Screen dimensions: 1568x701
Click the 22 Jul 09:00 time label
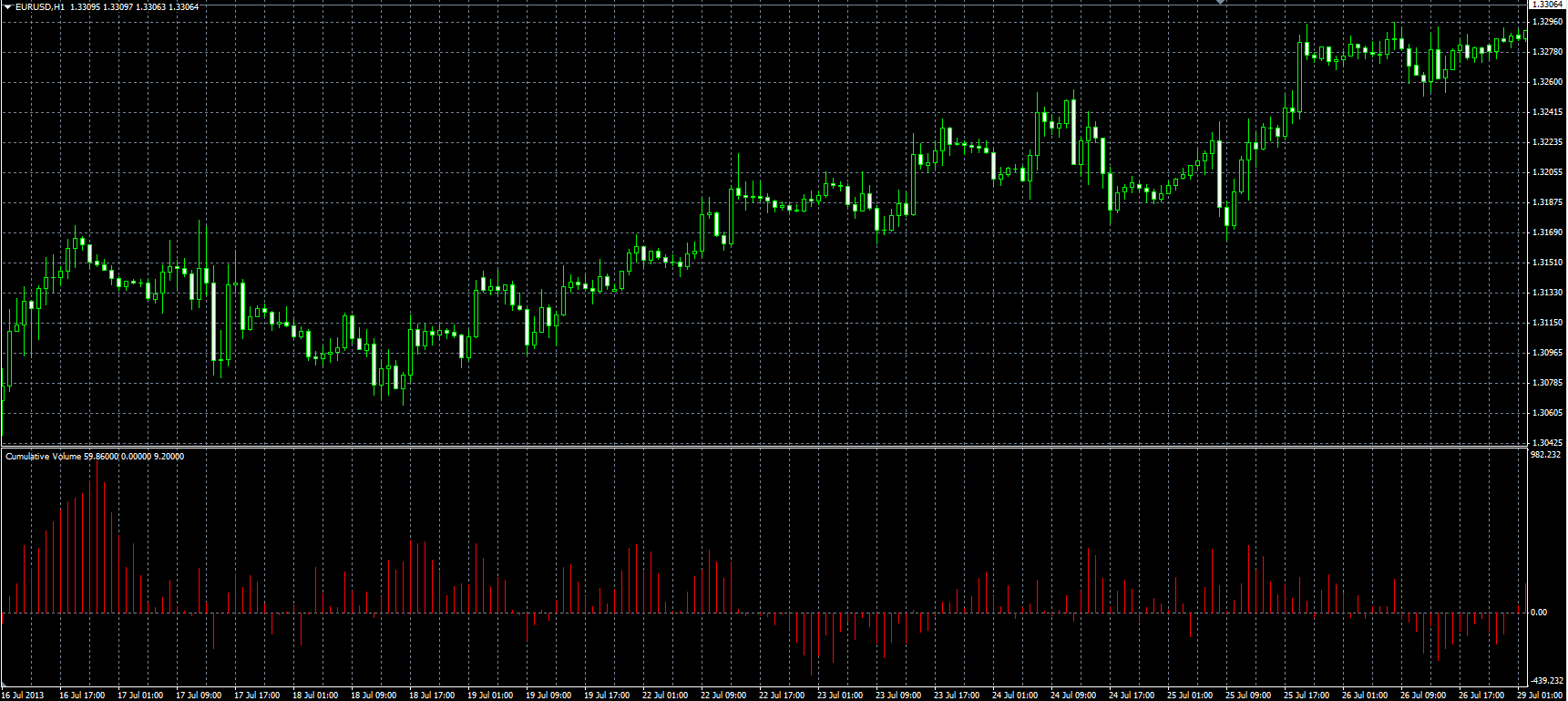click(723, 696)
